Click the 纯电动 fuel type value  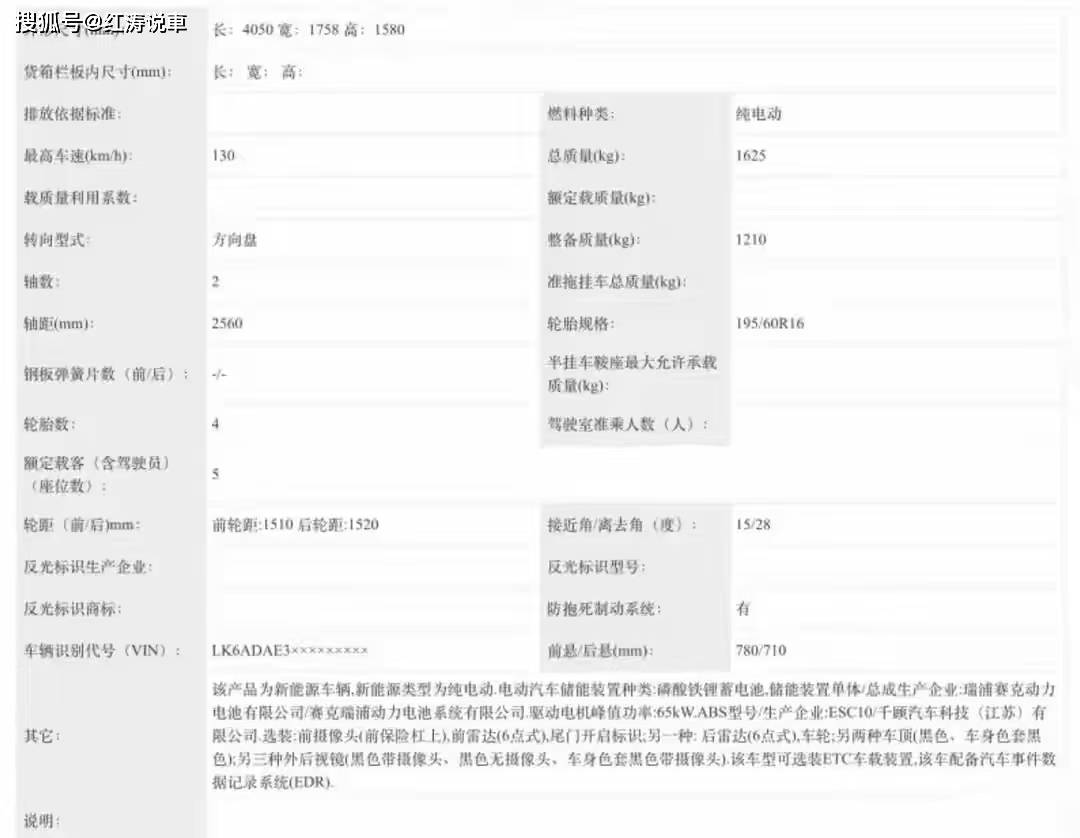[x=758, y=114]
